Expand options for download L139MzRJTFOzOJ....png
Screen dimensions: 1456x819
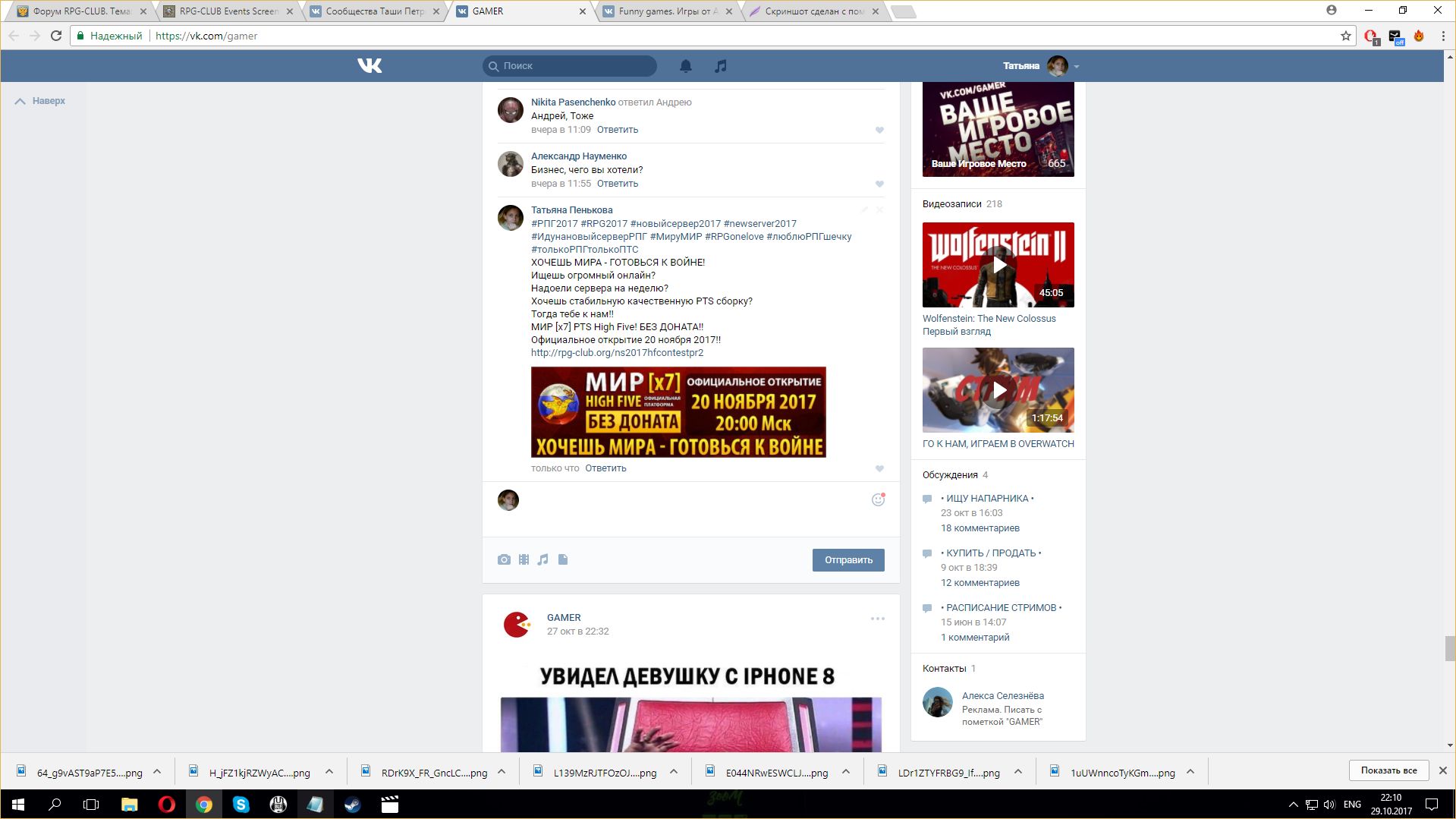click(674, 772)
